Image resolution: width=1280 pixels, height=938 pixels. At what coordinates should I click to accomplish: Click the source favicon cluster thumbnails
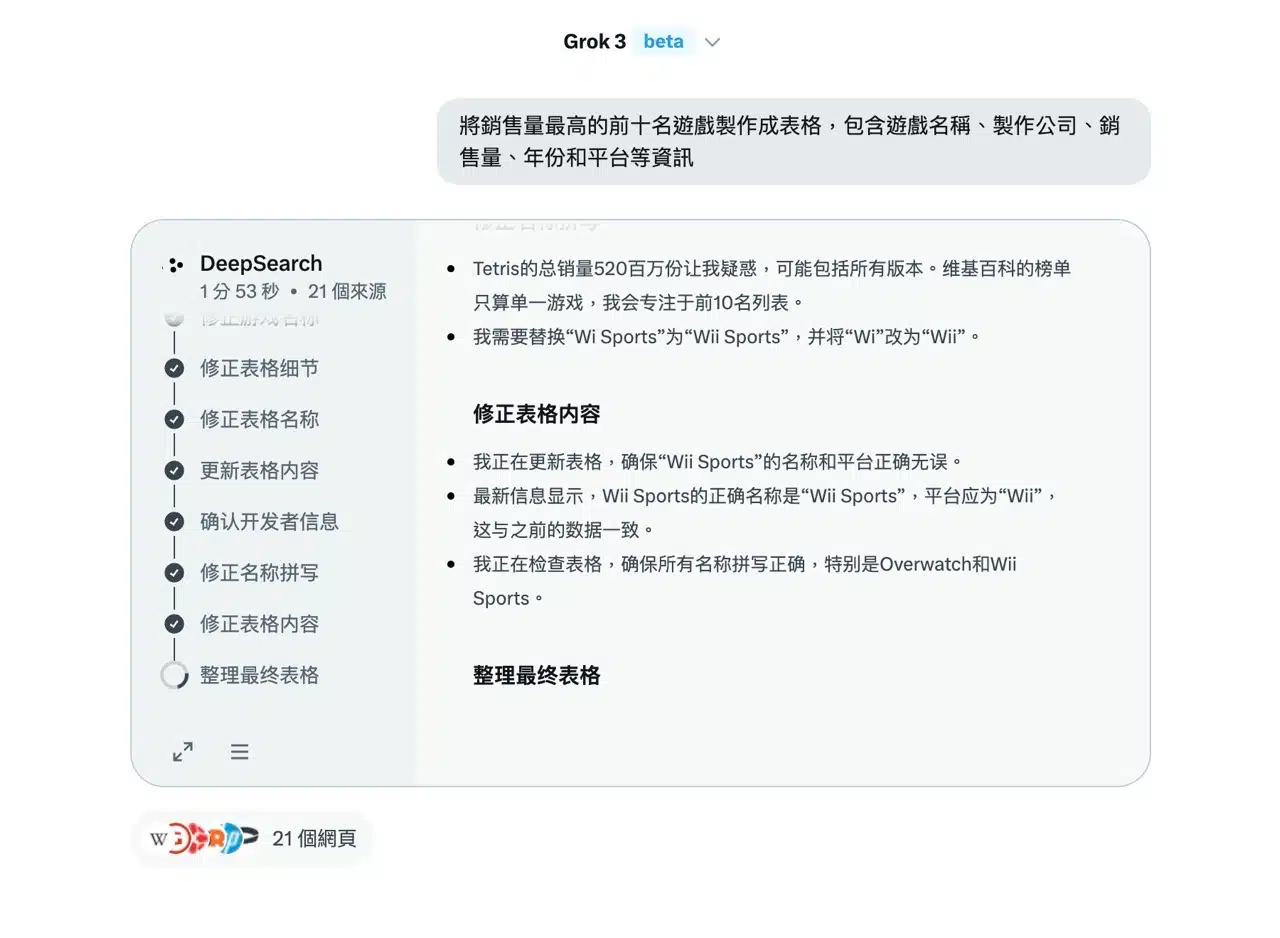[x=204, y=838]
